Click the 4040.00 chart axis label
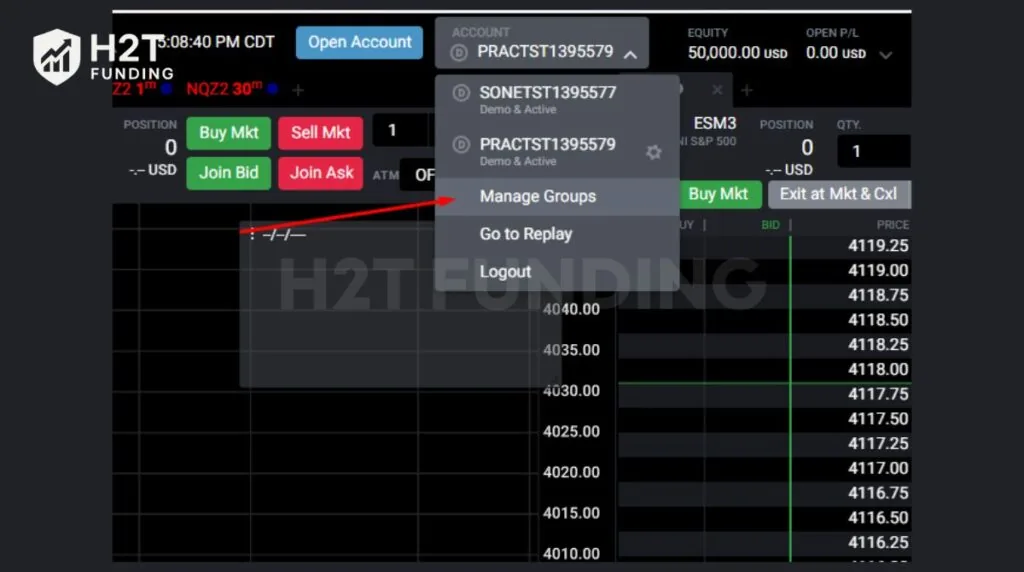Image resolution: width=1024 pixels, height=572 pixels. tap(571, 310)
